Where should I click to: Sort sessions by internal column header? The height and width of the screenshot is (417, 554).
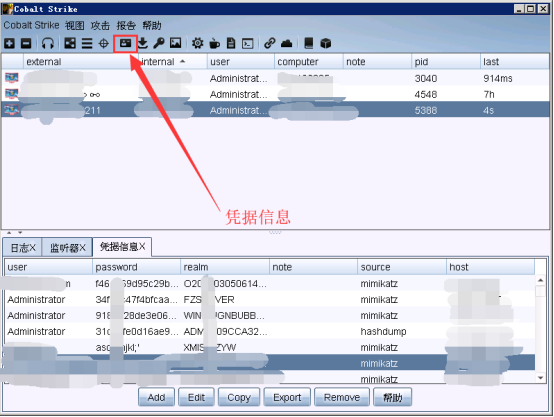pos(172,61)
